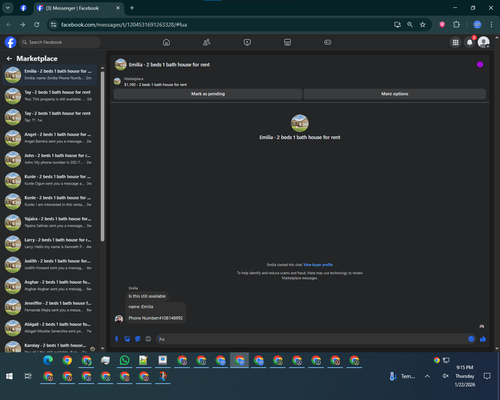Open John's conversation about phone number
This screenshot has height=400, width=500.
(x=50, y=159)
